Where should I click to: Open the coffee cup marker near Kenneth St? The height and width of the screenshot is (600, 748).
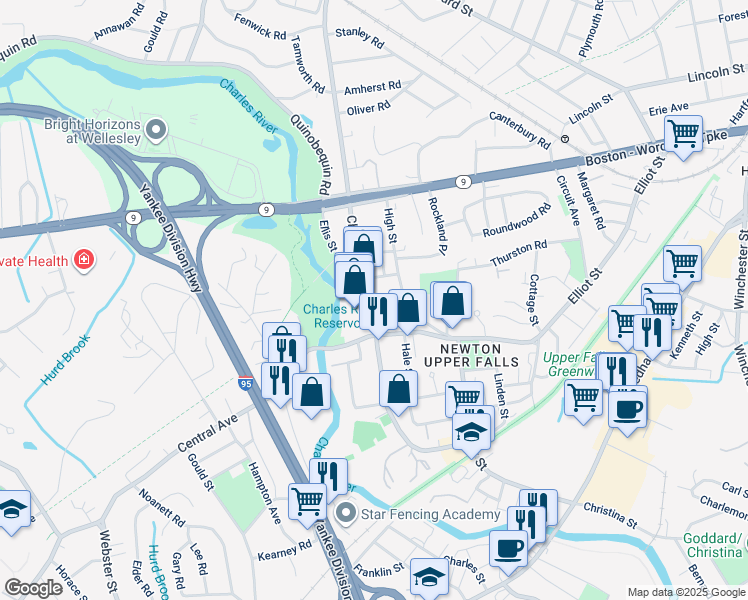tap(628, 411)
